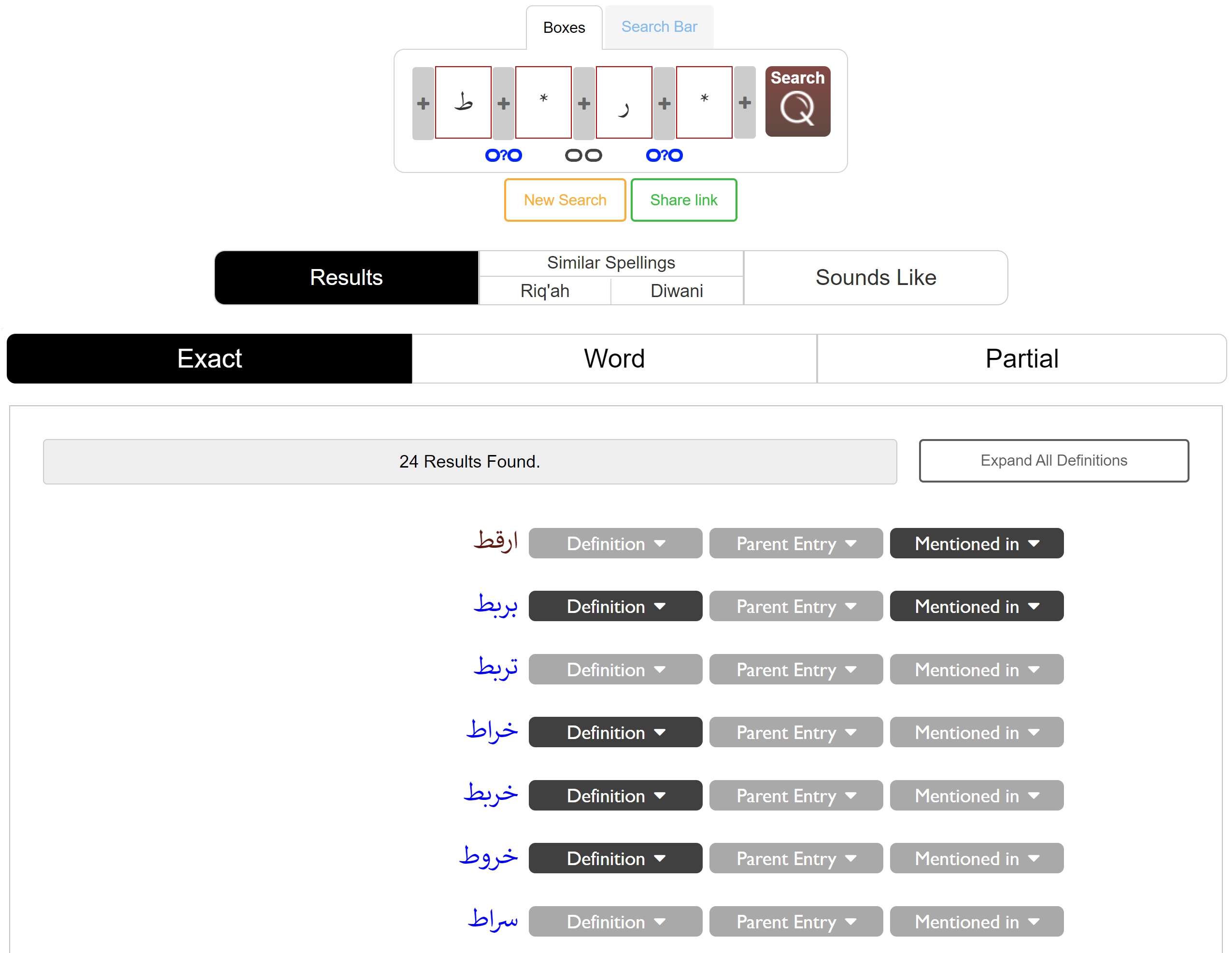
Task: Click the Share link button
Action: point(683,200)
